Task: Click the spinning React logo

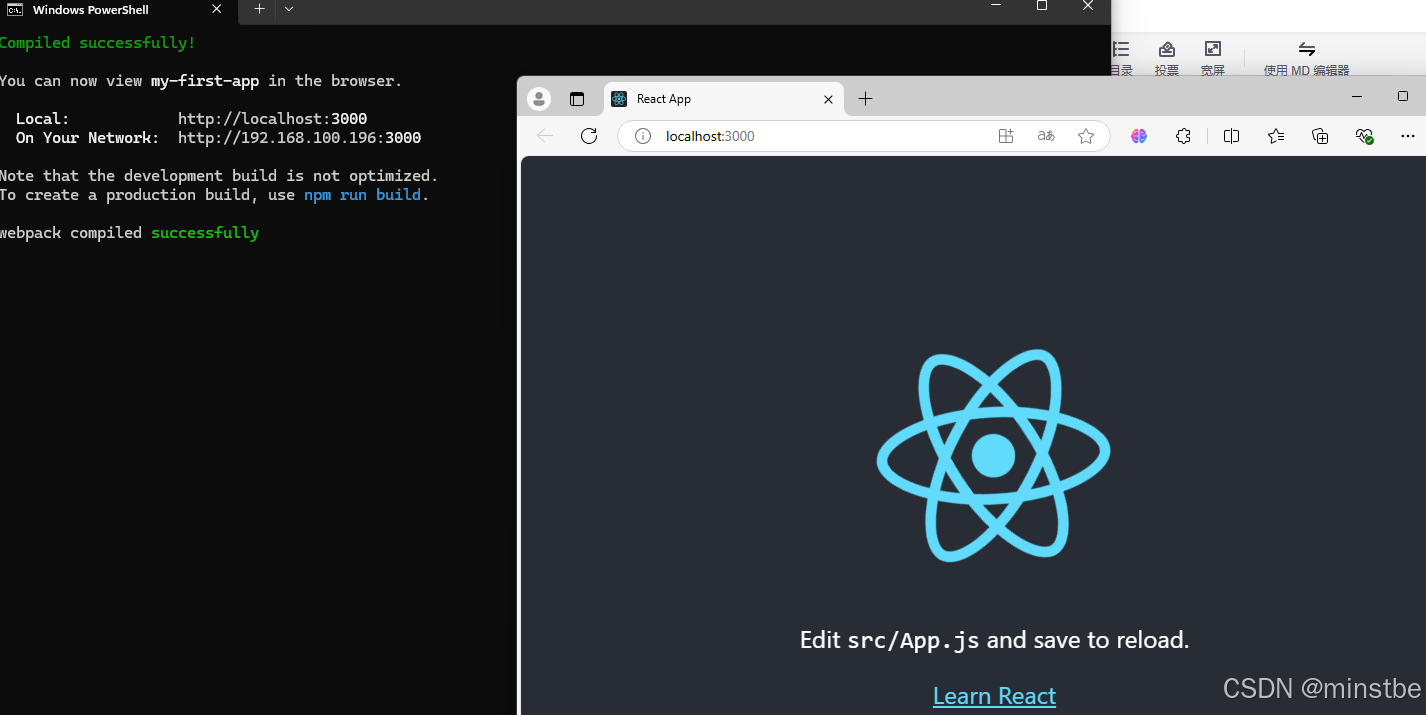Action: click(994, 455)
